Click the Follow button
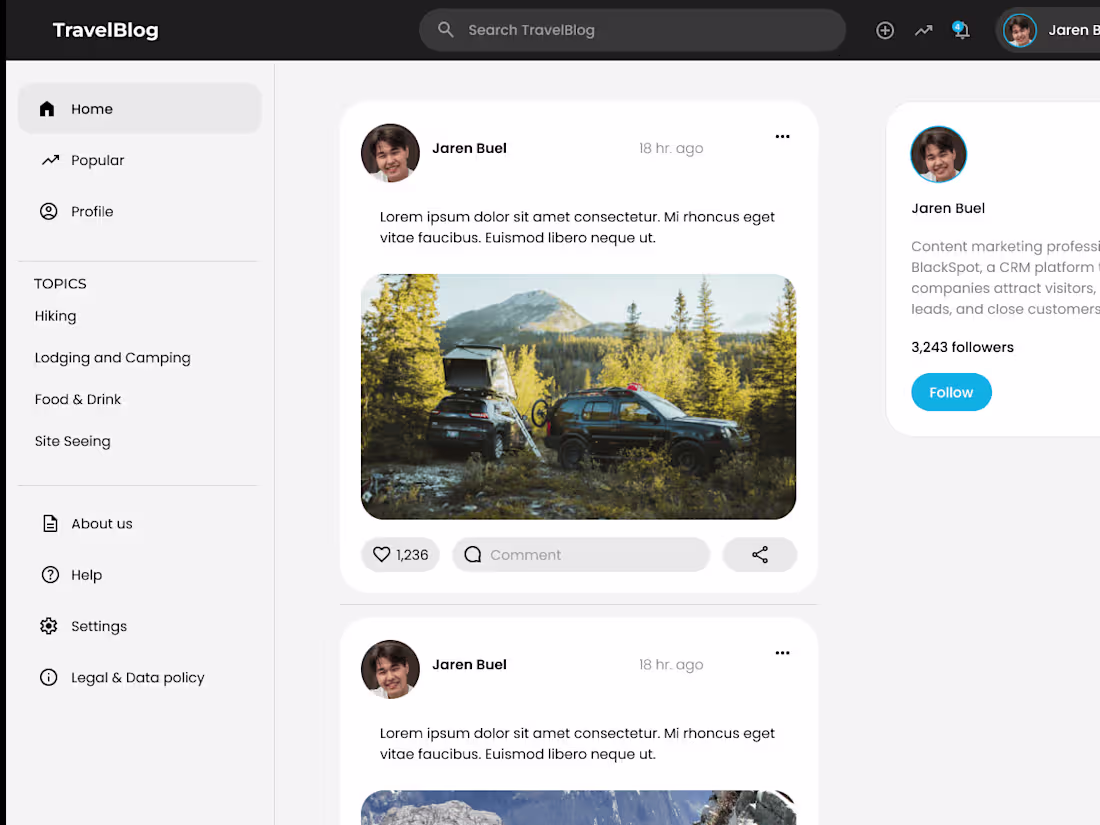The width and height of the screenshot is (1100, 825). pos(951,392)
